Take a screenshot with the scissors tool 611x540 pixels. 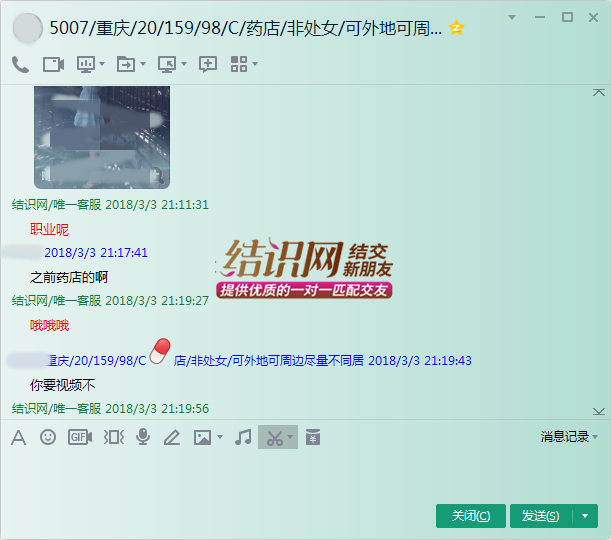(x=273, y=437)
